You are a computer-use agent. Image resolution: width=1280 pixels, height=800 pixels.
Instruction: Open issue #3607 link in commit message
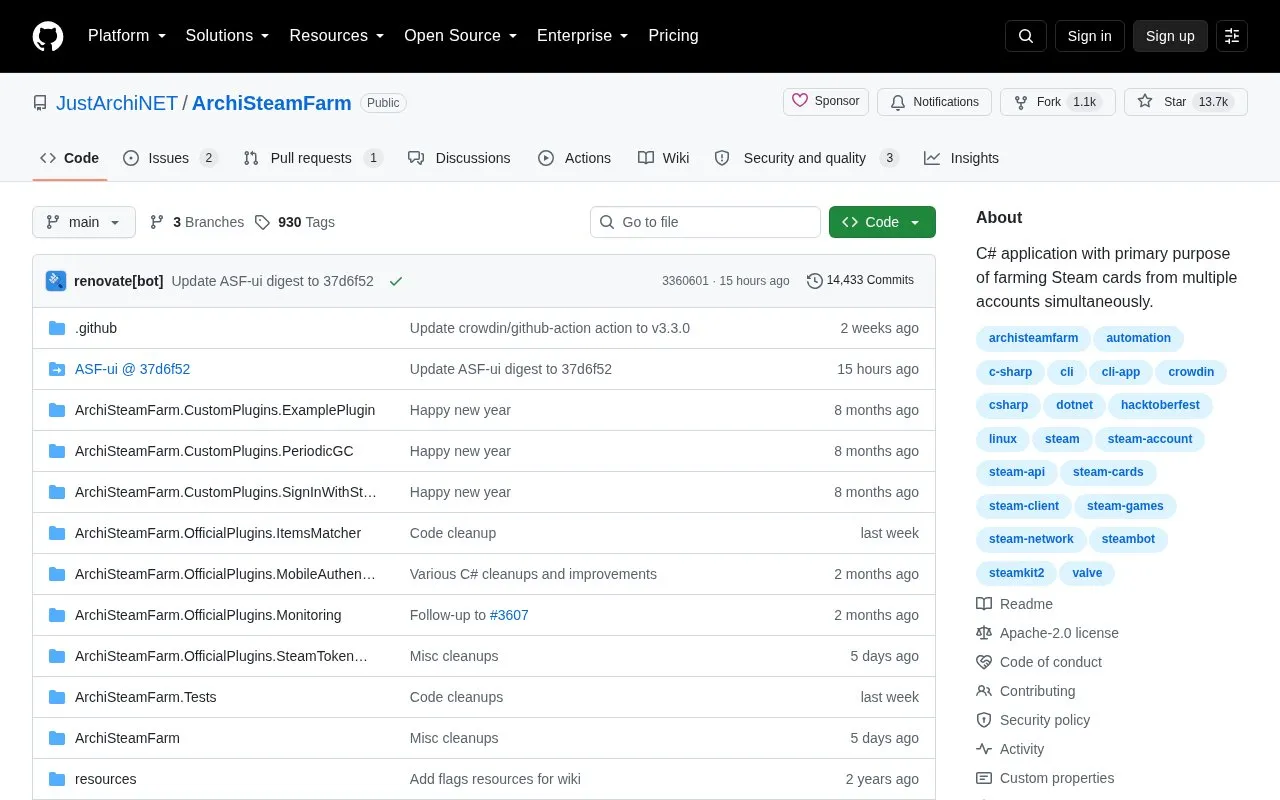click(x=509, y=615)
